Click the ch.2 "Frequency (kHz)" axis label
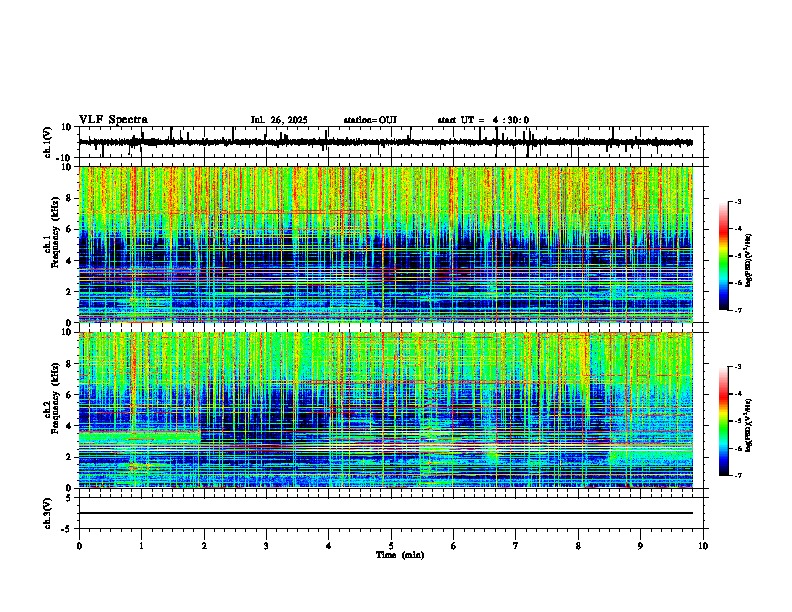 click(x=55, y=398)
